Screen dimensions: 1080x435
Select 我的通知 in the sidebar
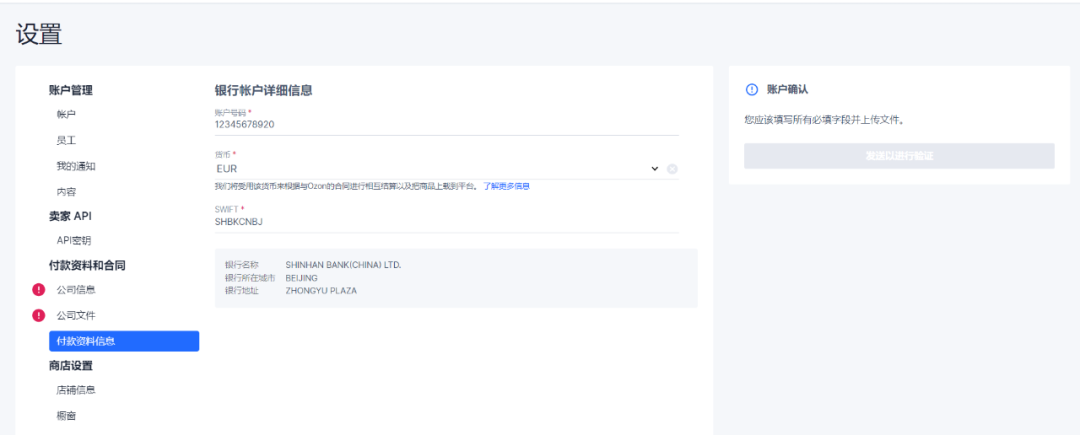point(76,166)
